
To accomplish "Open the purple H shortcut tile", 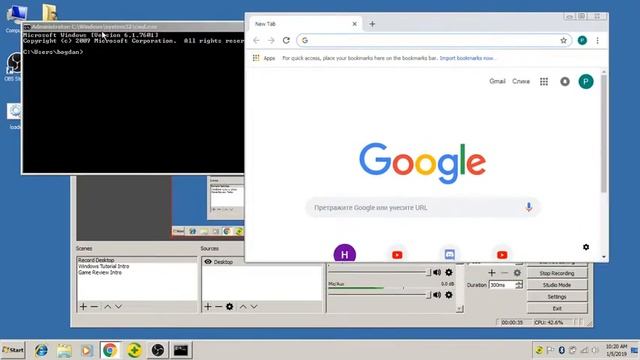I will [x=344, y=253].
